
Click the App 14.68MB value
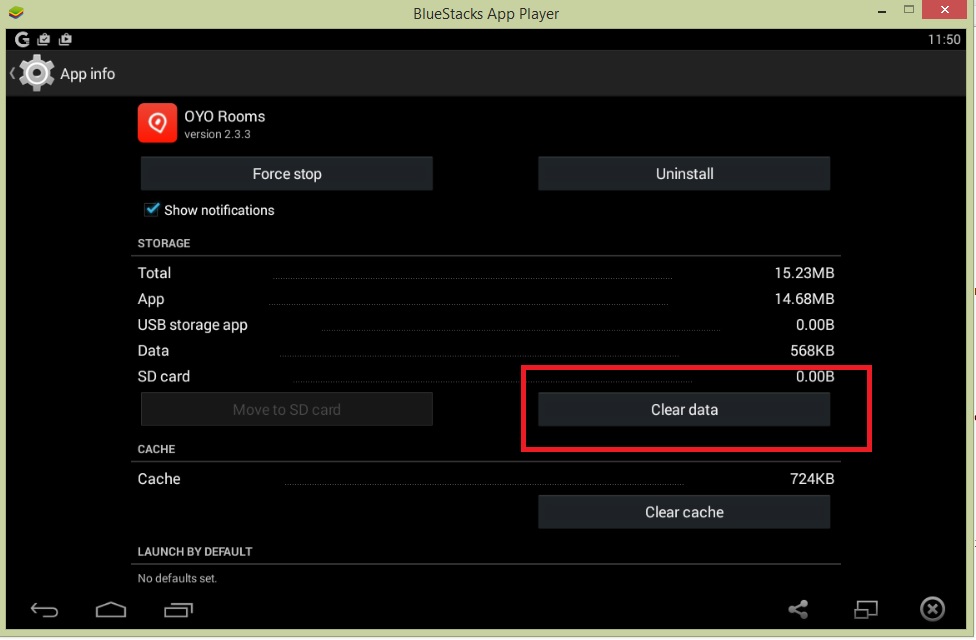(804, 299)
